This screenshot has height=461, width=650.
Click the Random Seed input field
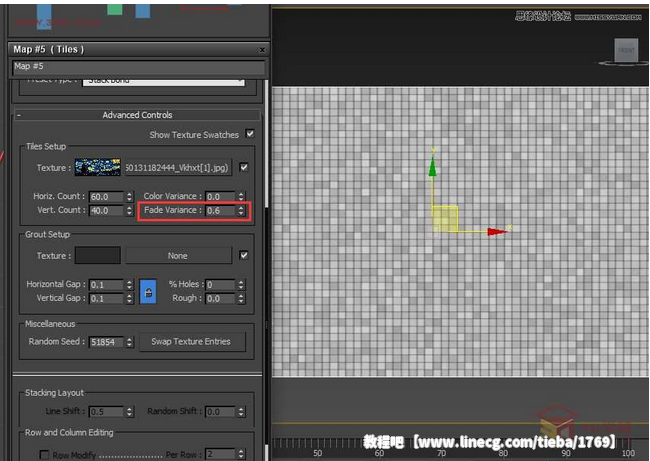pyautogui.click(x=107, y=342)
